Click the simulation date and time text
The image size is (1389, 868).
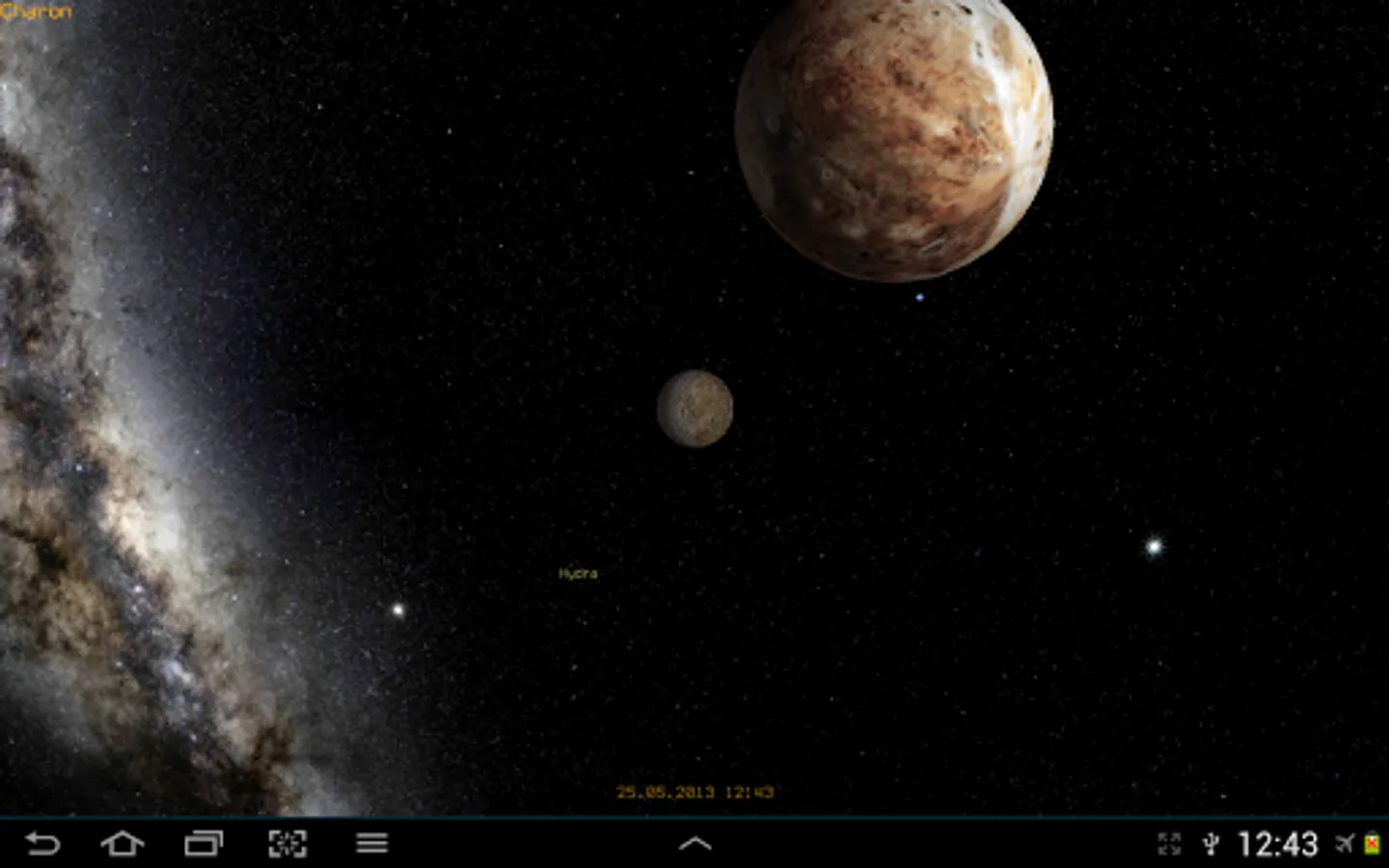(694, 792)
